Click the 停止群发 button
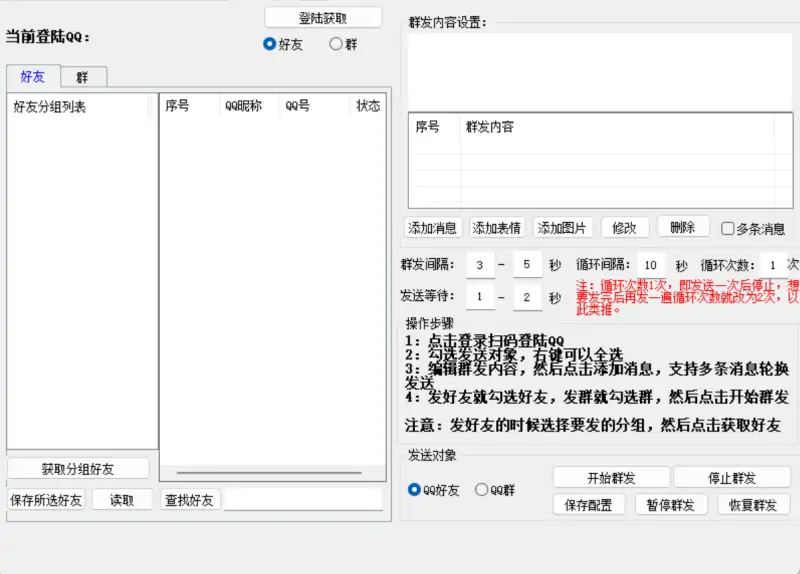This screenshot has width=800, height=574. (732, 478)
